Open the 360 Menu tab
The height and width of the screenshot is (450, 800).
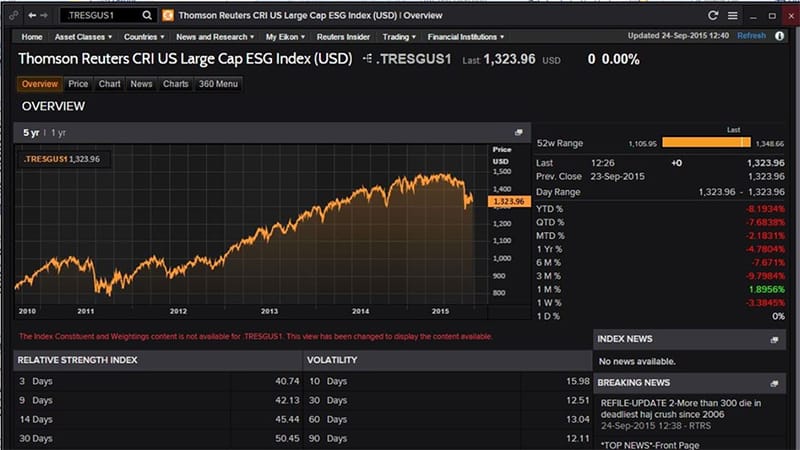pos(218,84)
